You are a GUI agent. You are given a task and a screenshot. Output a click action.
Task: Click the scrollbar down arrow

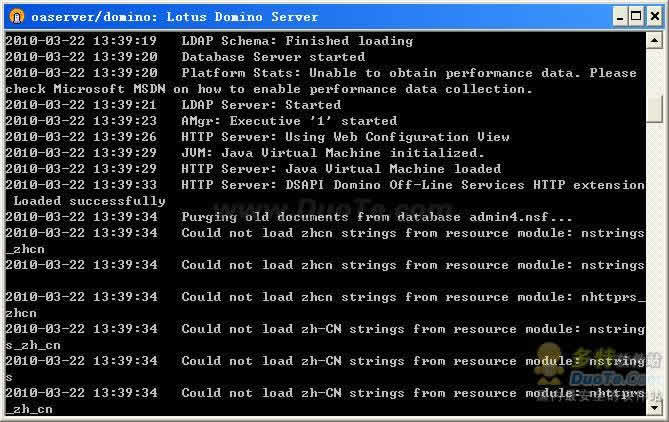654,407
